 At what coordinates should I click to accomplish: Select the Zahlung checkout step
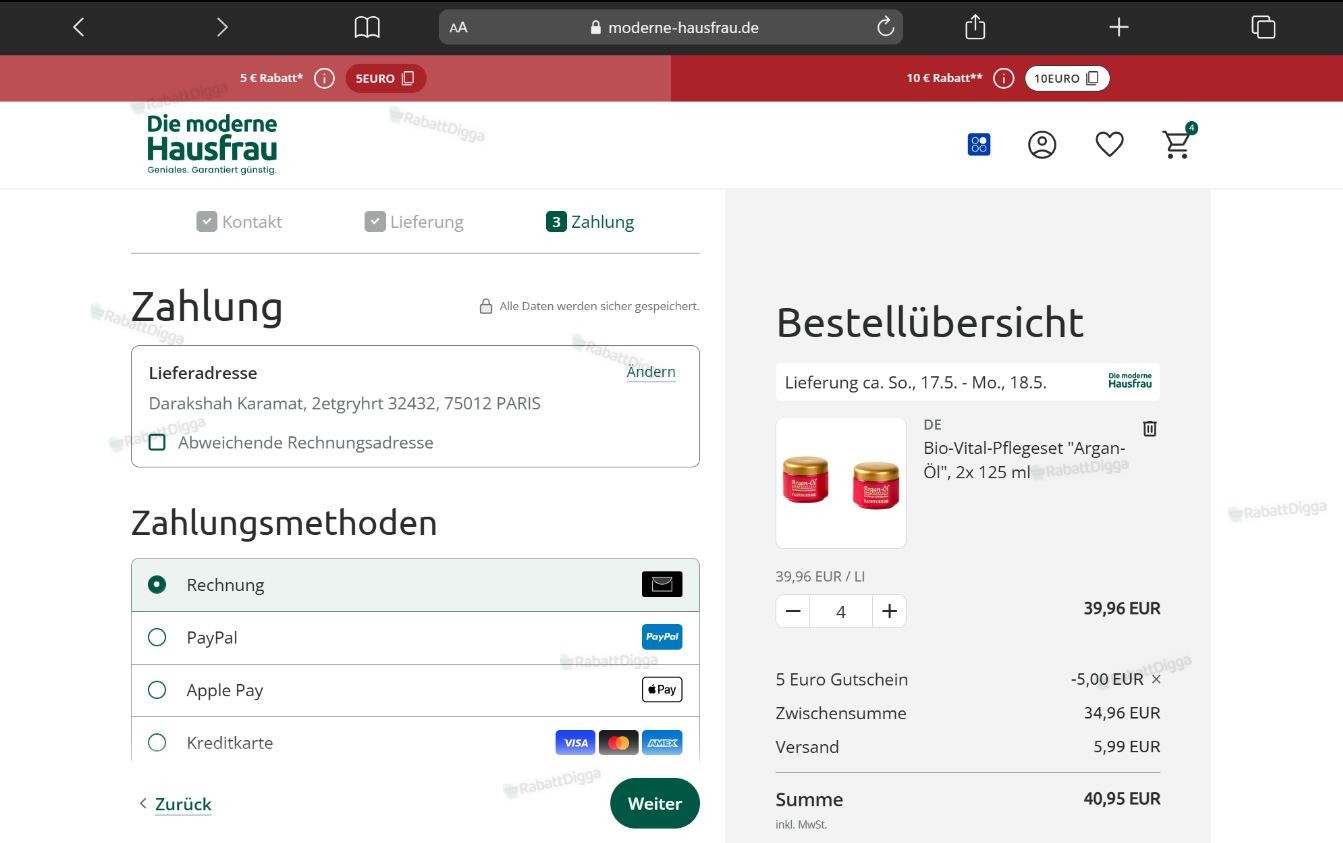(x=590, y=222)
